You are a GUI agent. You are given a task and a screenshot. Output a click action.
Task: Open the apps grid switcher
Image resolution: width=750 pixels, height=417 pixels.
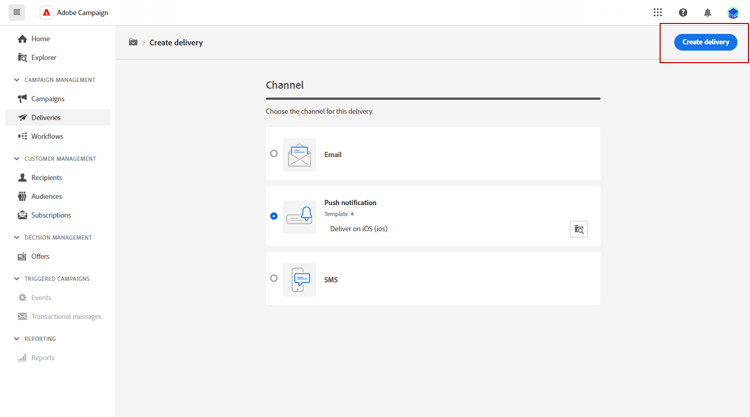658,13
